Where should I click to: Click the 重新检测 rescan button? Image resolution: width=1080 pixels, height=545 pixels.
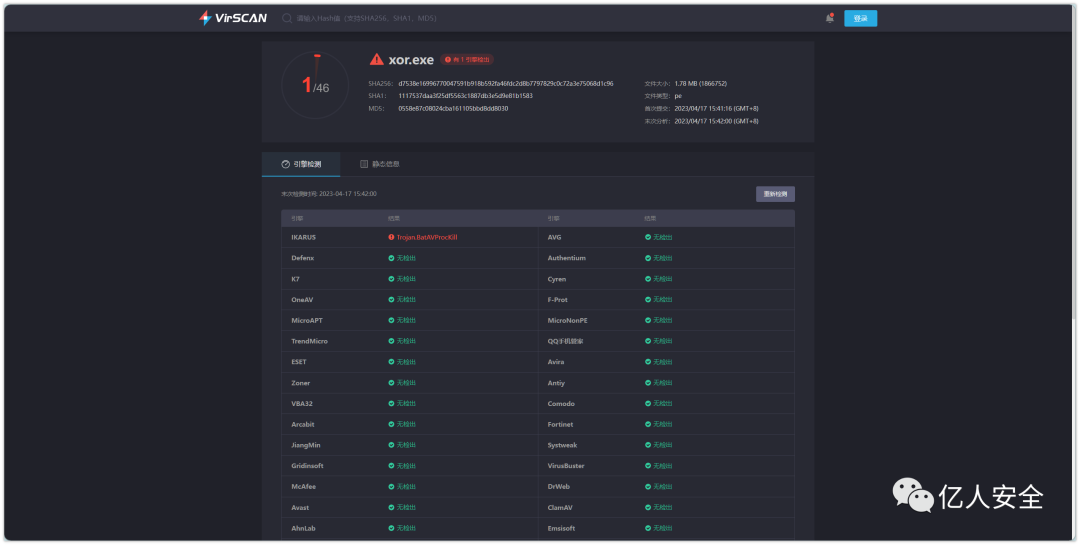coord(775,194)
